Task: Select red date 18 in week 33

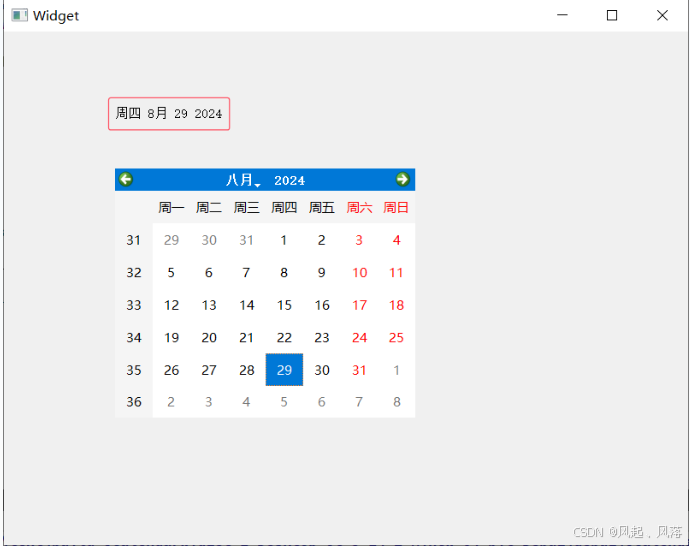Action: click(x=396, y=305)
